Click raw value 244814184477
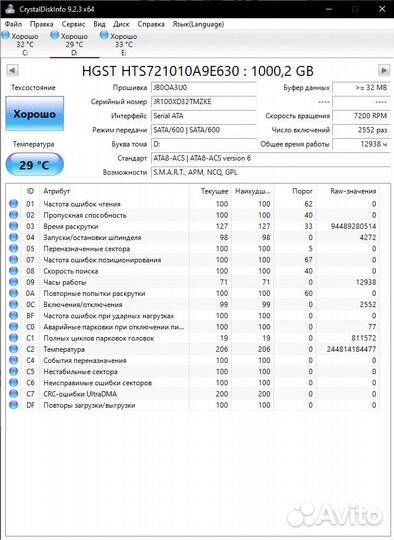 coord(351,349)
